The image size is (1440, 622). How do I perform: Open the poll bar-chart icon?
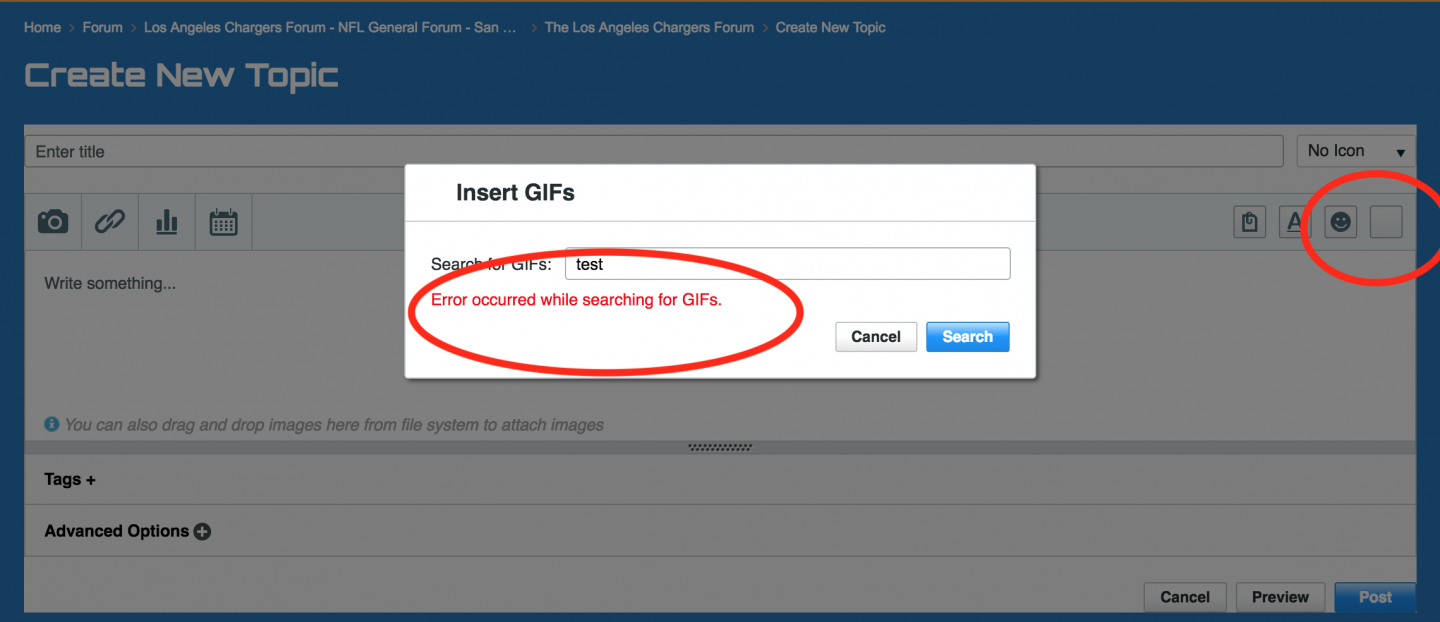(166, 222)
